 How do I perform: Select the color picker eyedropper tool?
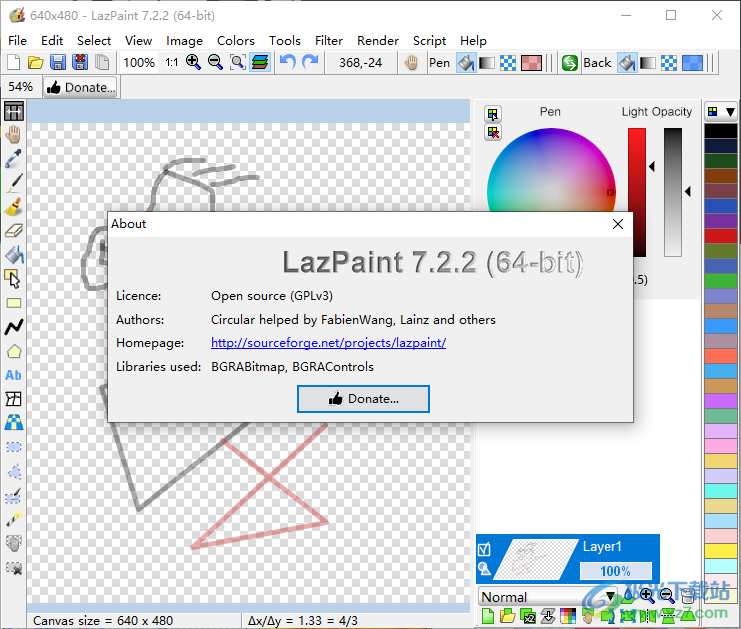point(14,159)
